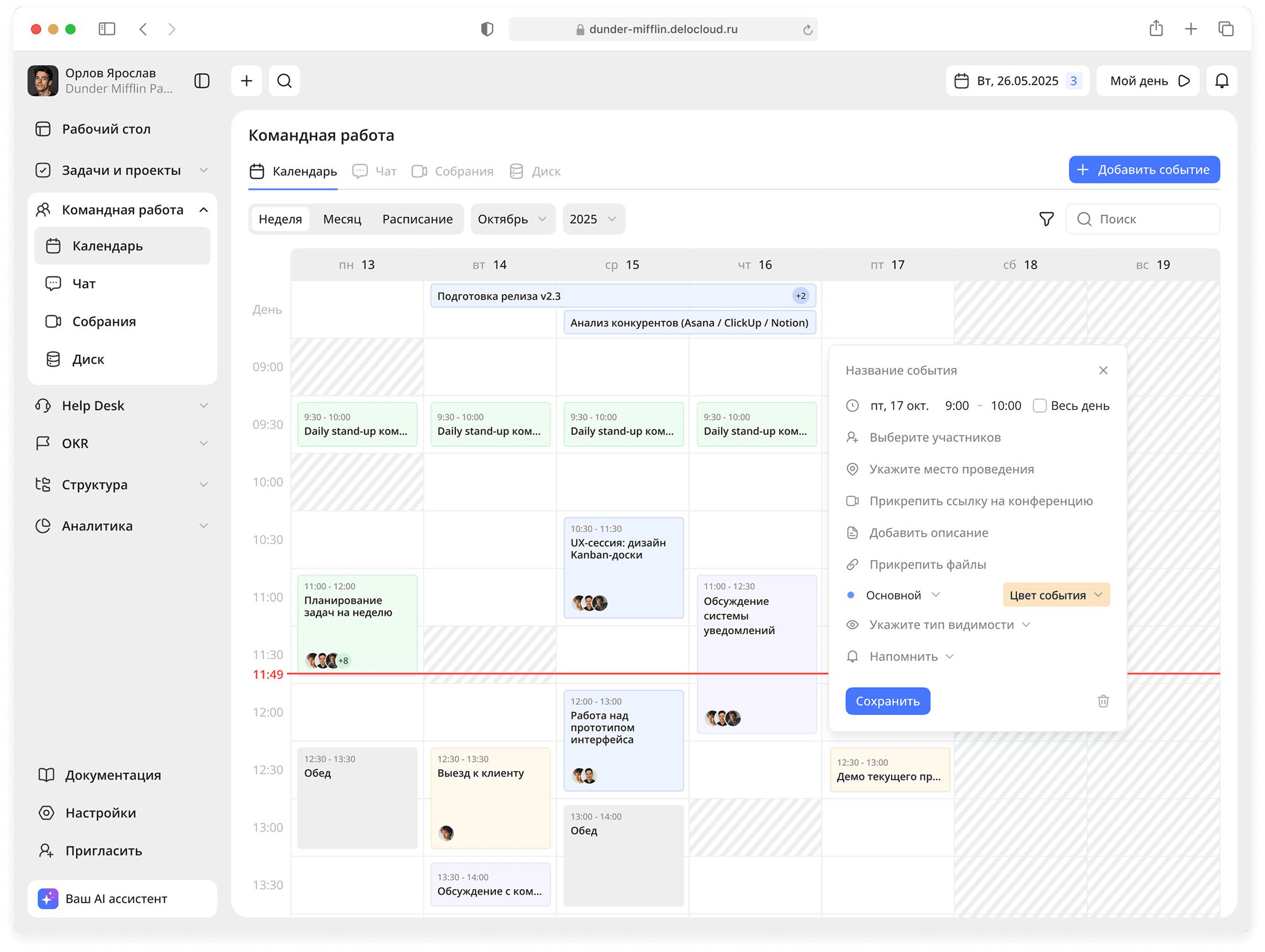Click the blue dot next to 'Основной'

(x=851, y=595)
